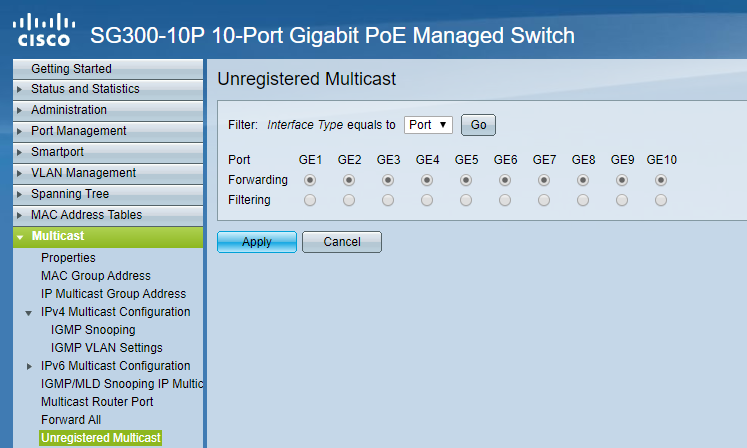Viewport: 747px width, 448px height.
Task: Open Getting Started page
Action: pyautogui.click(x=71, y=69)
